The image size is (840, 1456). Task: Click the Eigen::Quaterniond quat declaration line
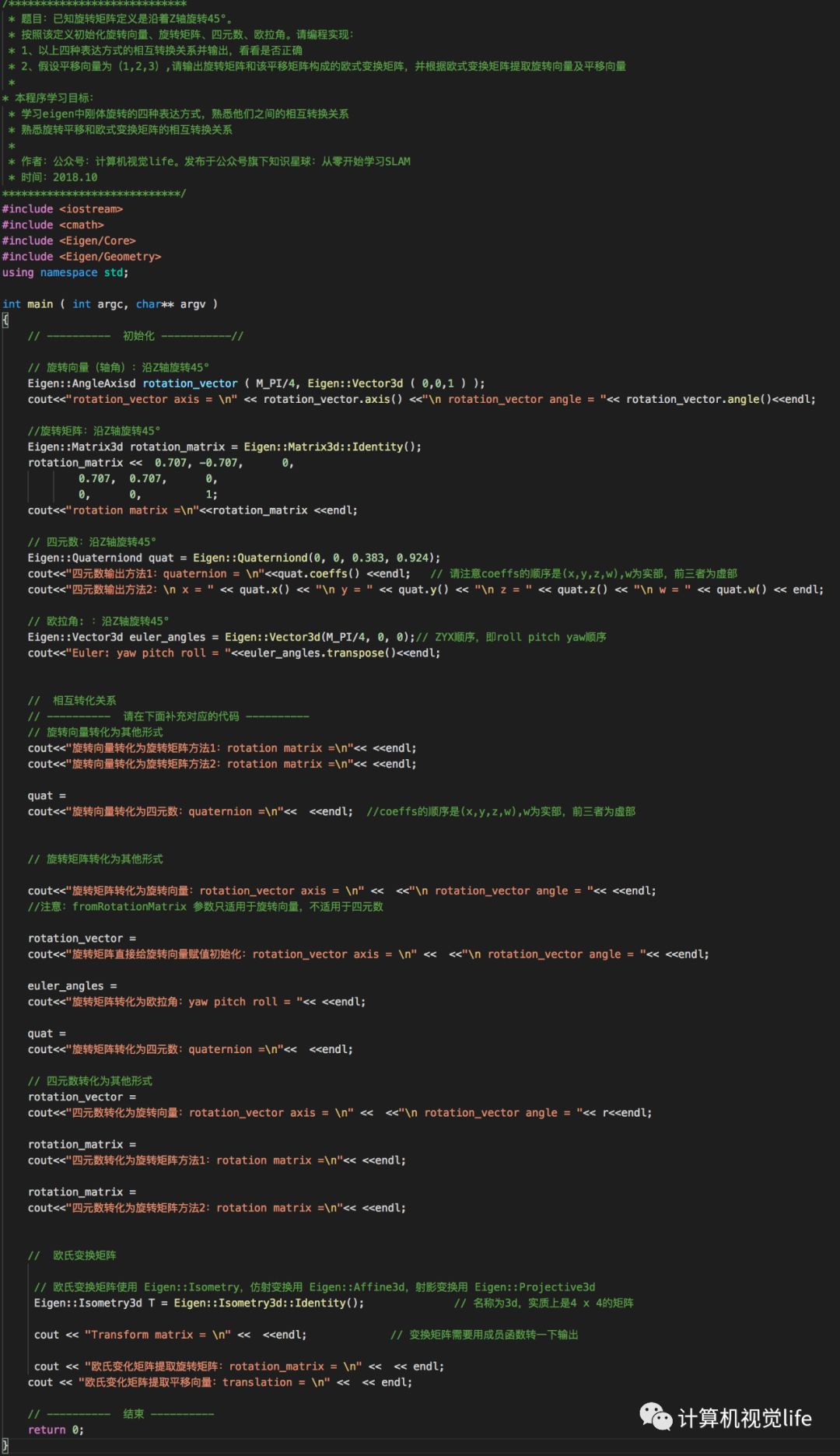click(x=233, y=558)
